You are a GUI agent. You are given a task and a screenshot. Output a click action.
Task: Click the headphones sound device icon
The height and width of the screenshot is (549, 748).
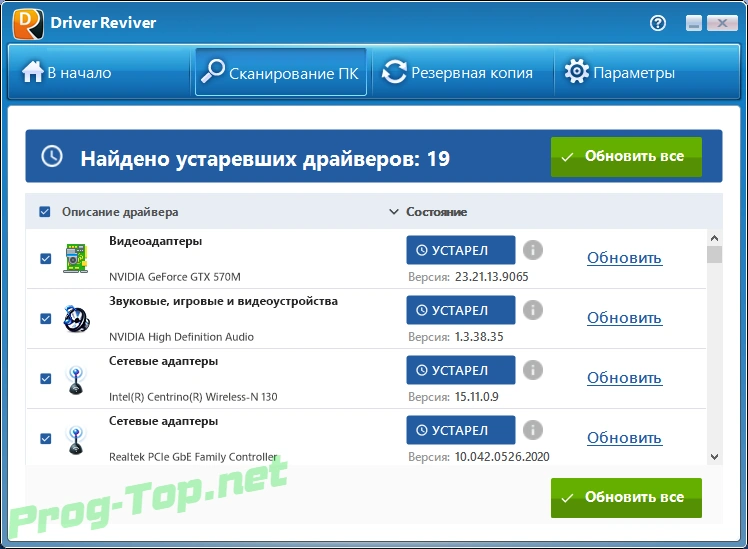[76, 318]
